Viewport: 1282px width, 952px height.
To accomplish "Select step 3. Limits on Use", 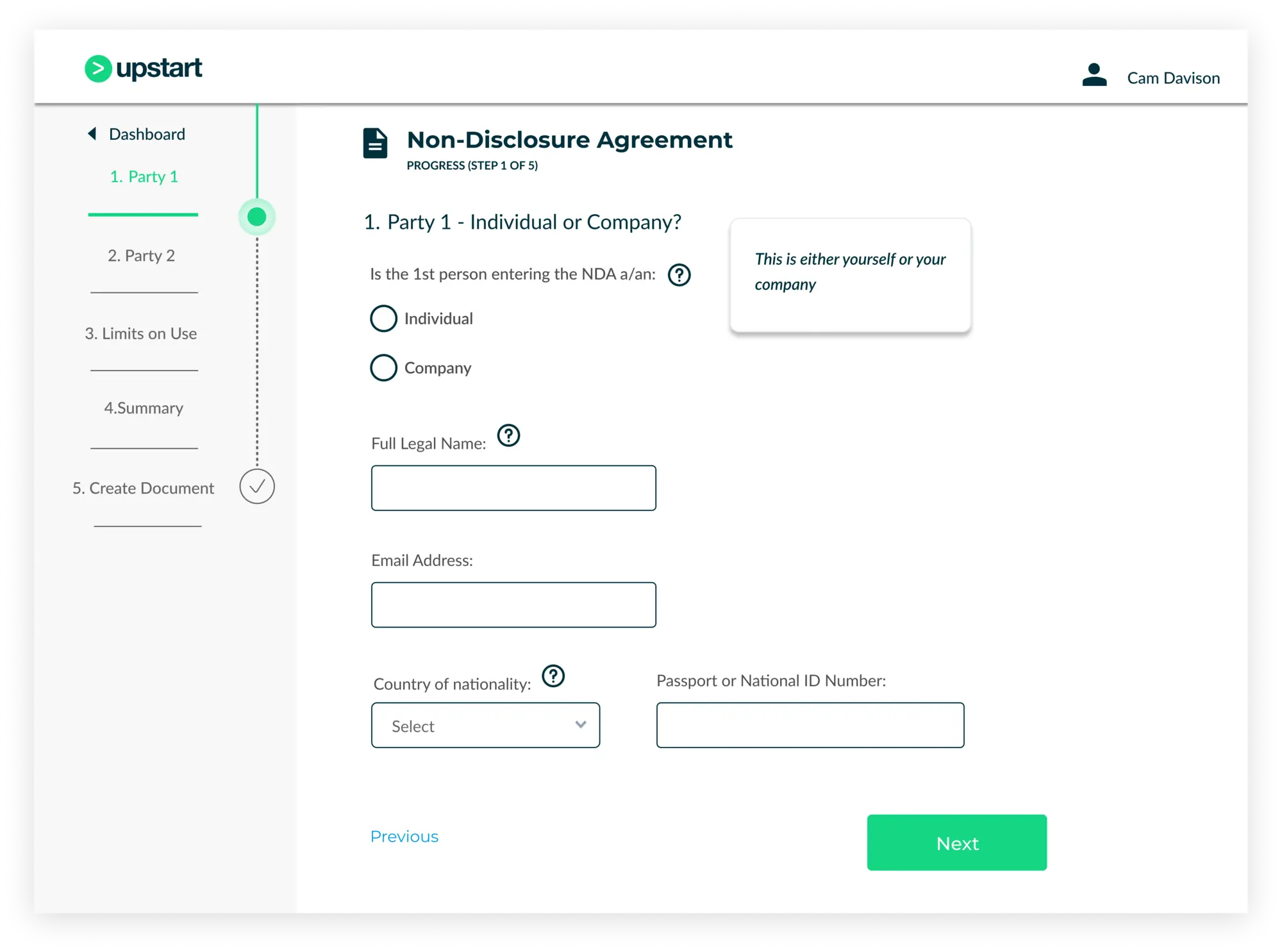I will coord(141,333).
